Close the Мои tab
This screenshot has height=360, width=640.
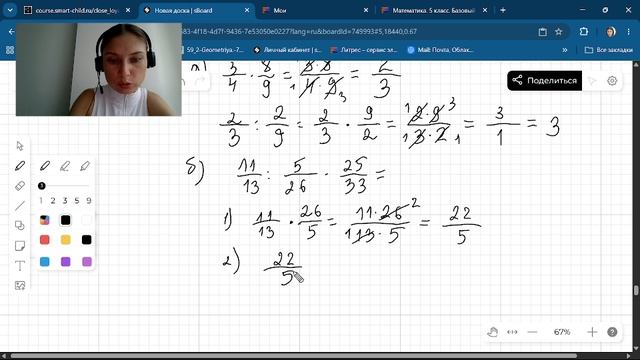click(x=366, y=10)
